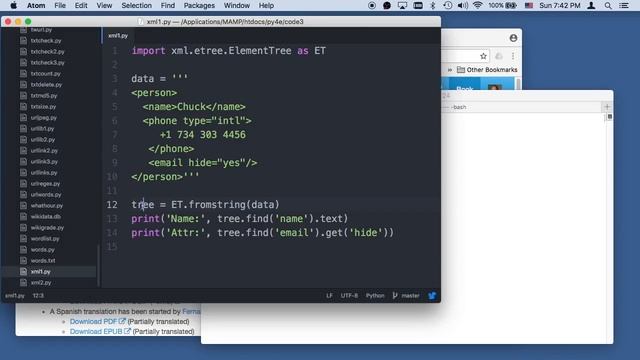Screen dimensions: 640x360
Task: Open the US flag input source menu
Action: [529, 6]
